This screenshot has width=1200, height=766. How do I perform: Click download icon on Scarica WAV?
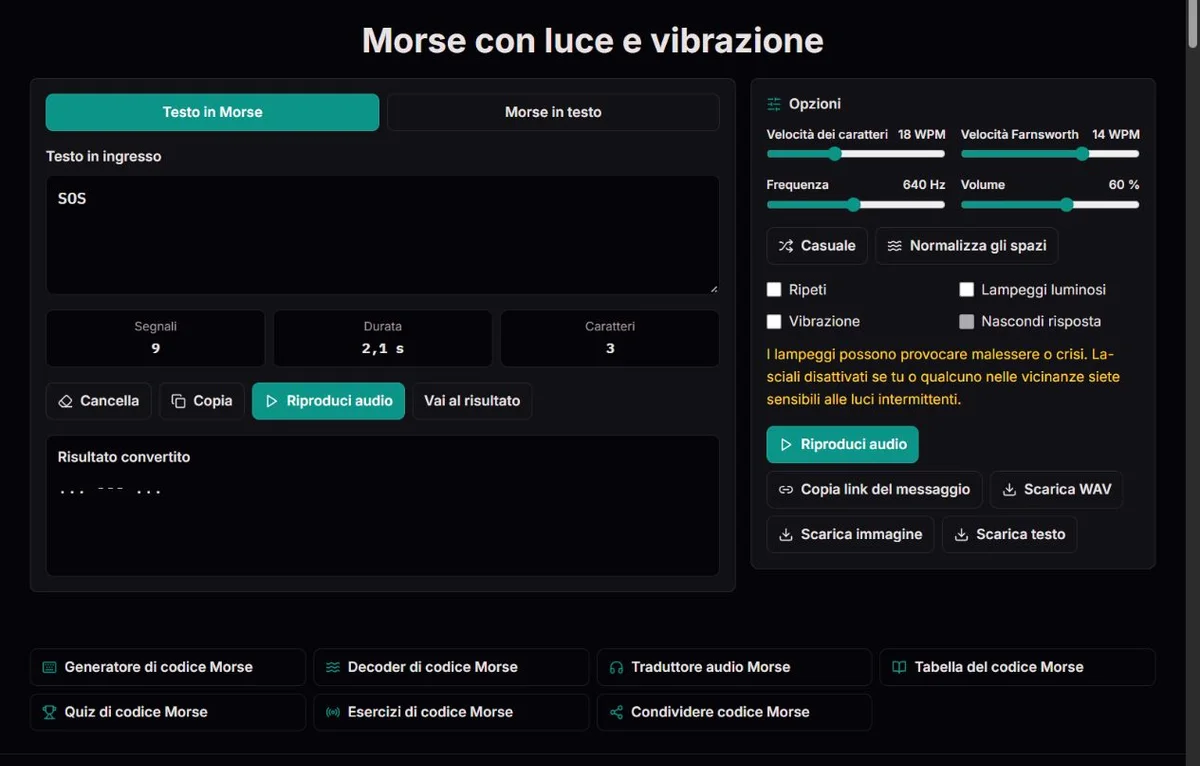coord(1010,490)
